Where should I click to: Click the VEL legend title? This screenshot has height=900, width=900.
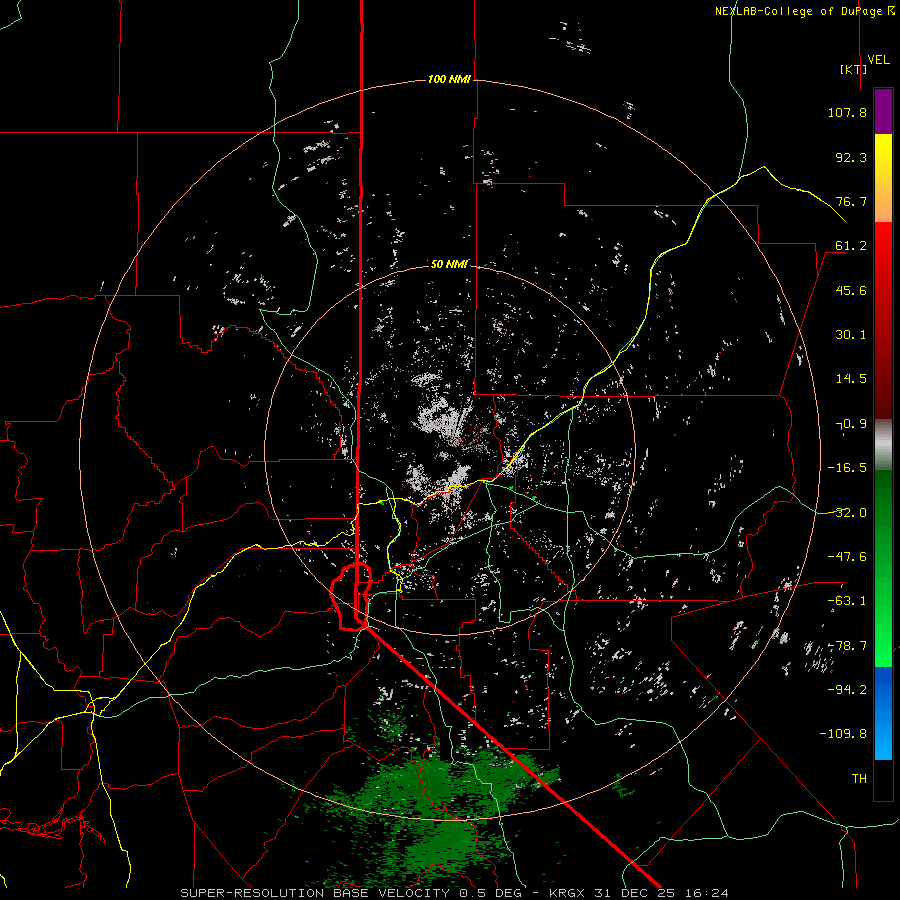pos(878,60)
